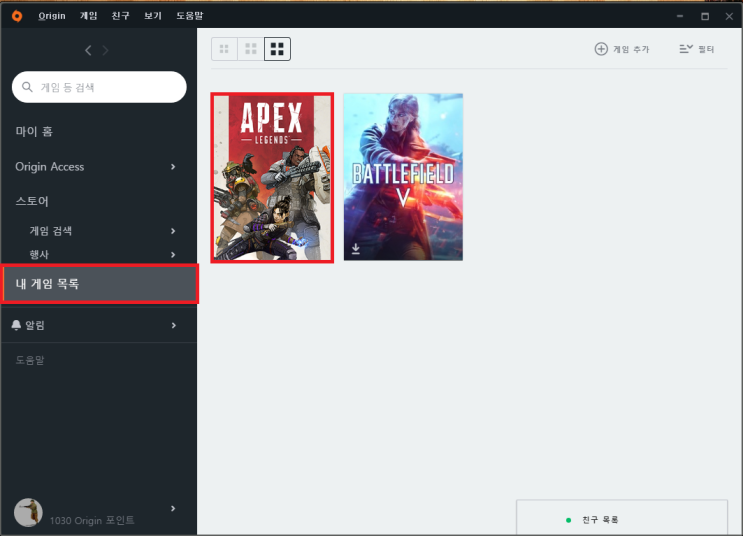Expand the 행사 chevron
The width and height of the screenshot is (743, 536).
pyautogui.click(x=173, y=254)
